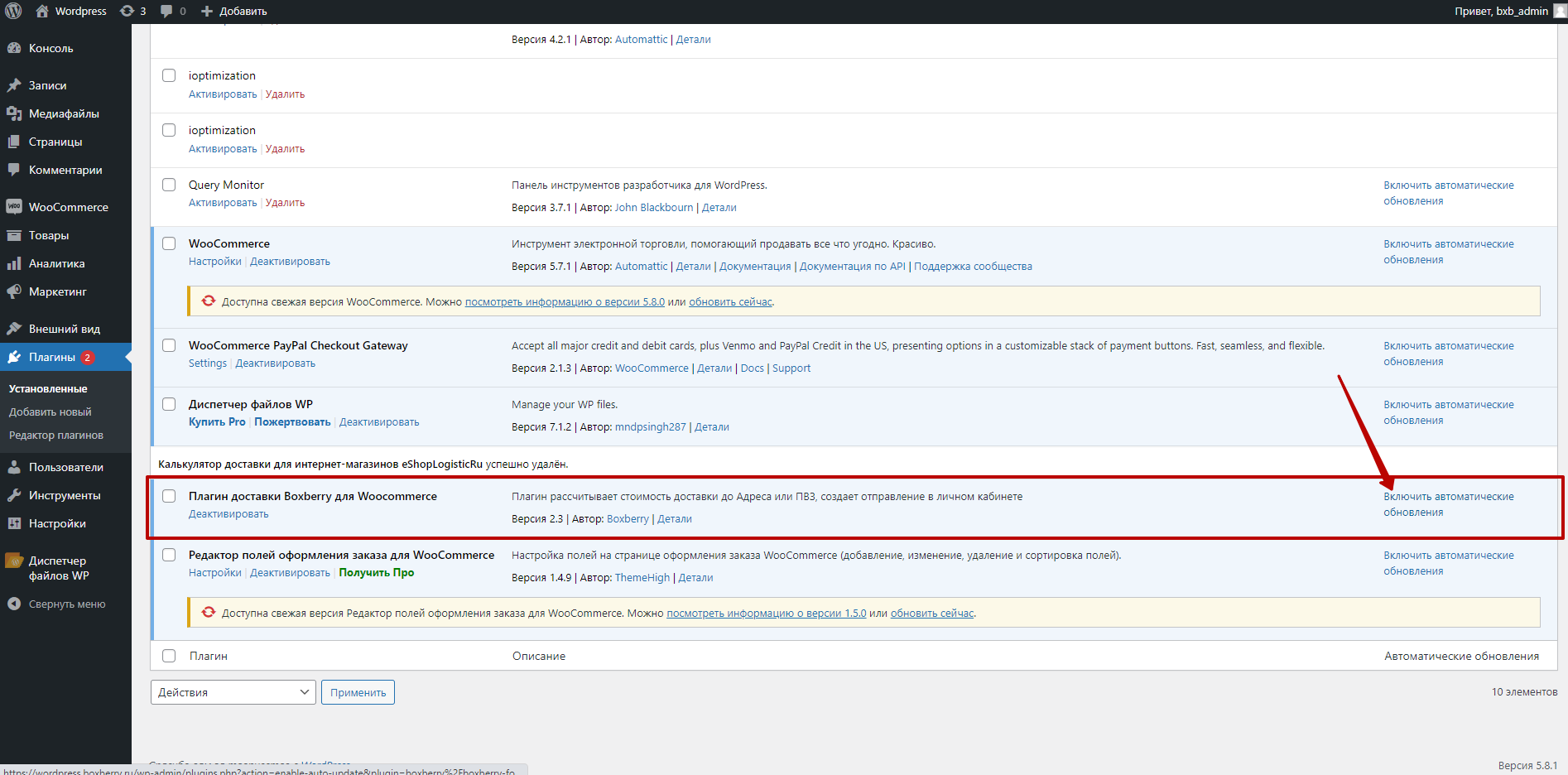Open Консоль dashboard icon in sidebar
The width and height of the screenshot is (1568, 775).
[x=14, y=48]
